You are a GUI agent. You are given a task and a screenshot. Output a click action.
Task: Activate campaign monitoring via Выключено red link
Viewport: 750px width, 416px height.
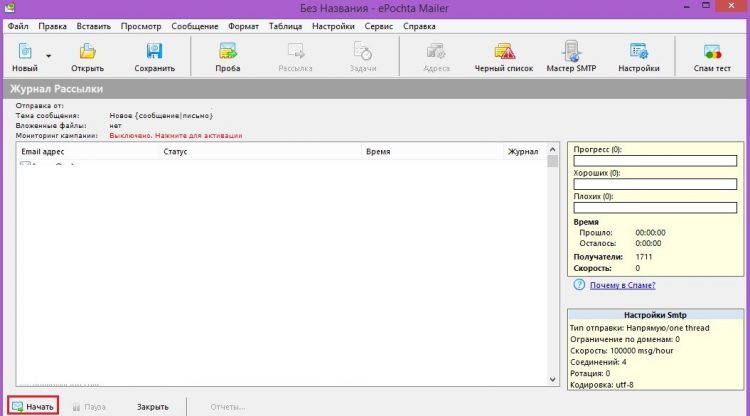click(176, 136)
